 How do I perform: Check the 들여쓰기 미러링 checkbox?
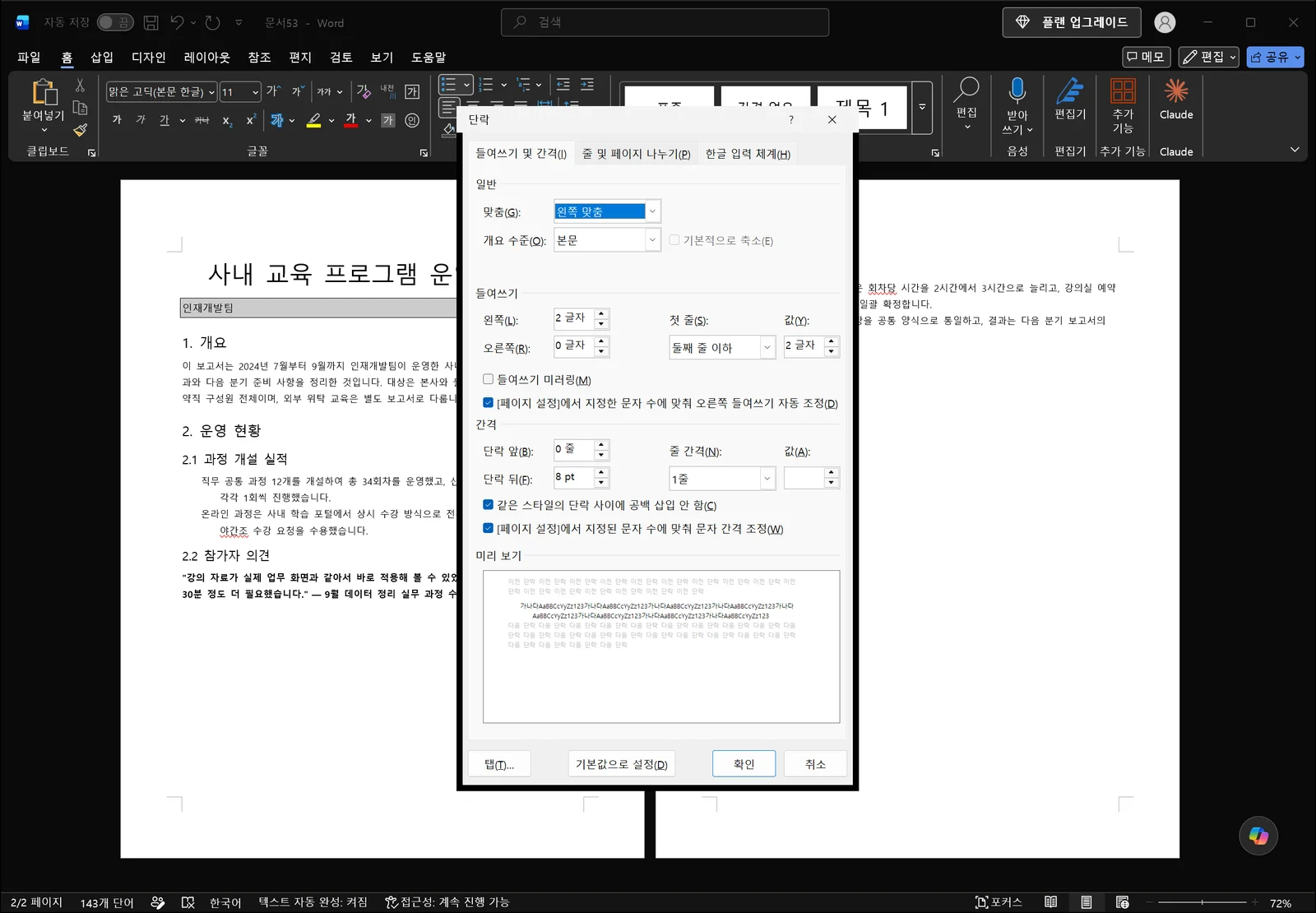pyautogui.click(x=489, y=379)
